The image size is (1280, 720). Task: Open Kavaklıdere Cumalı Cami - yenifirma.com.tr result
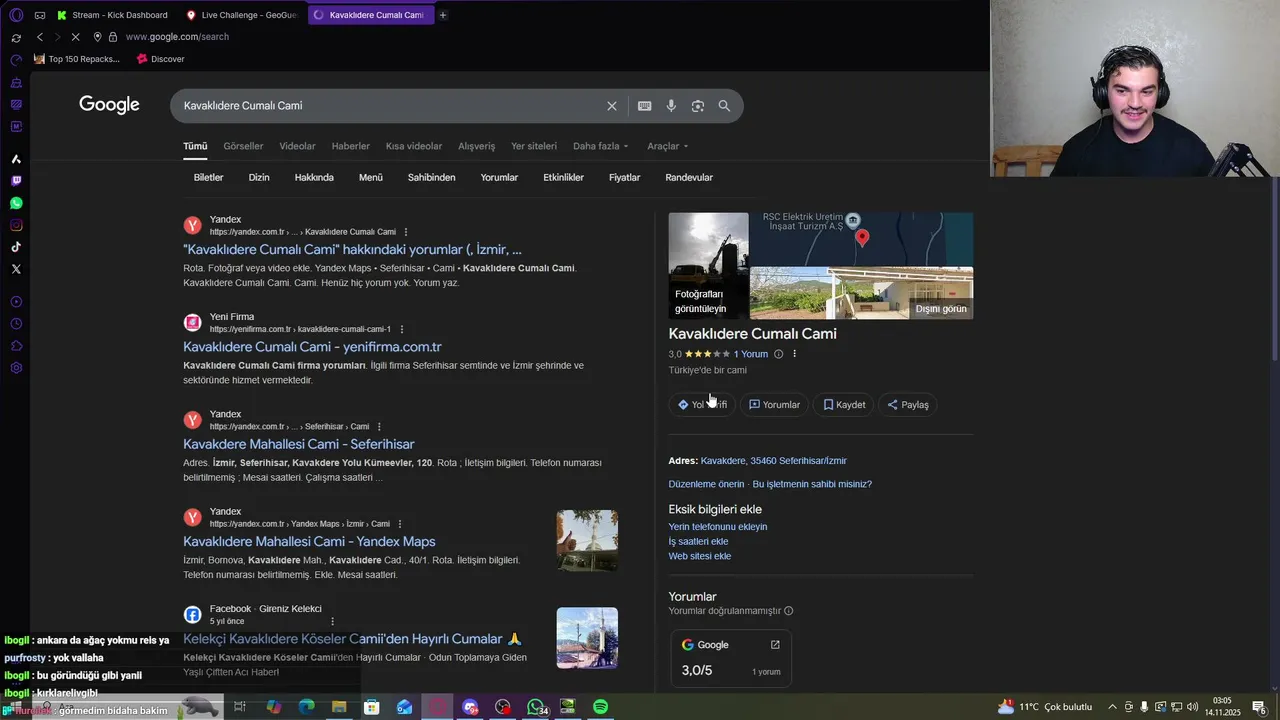coord(312,347)
